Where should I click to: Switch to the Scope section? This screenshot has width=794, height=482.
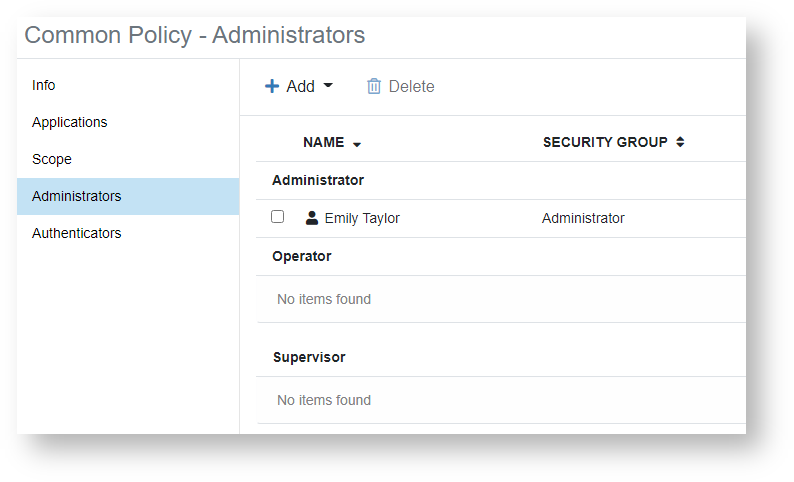[52, 160]
